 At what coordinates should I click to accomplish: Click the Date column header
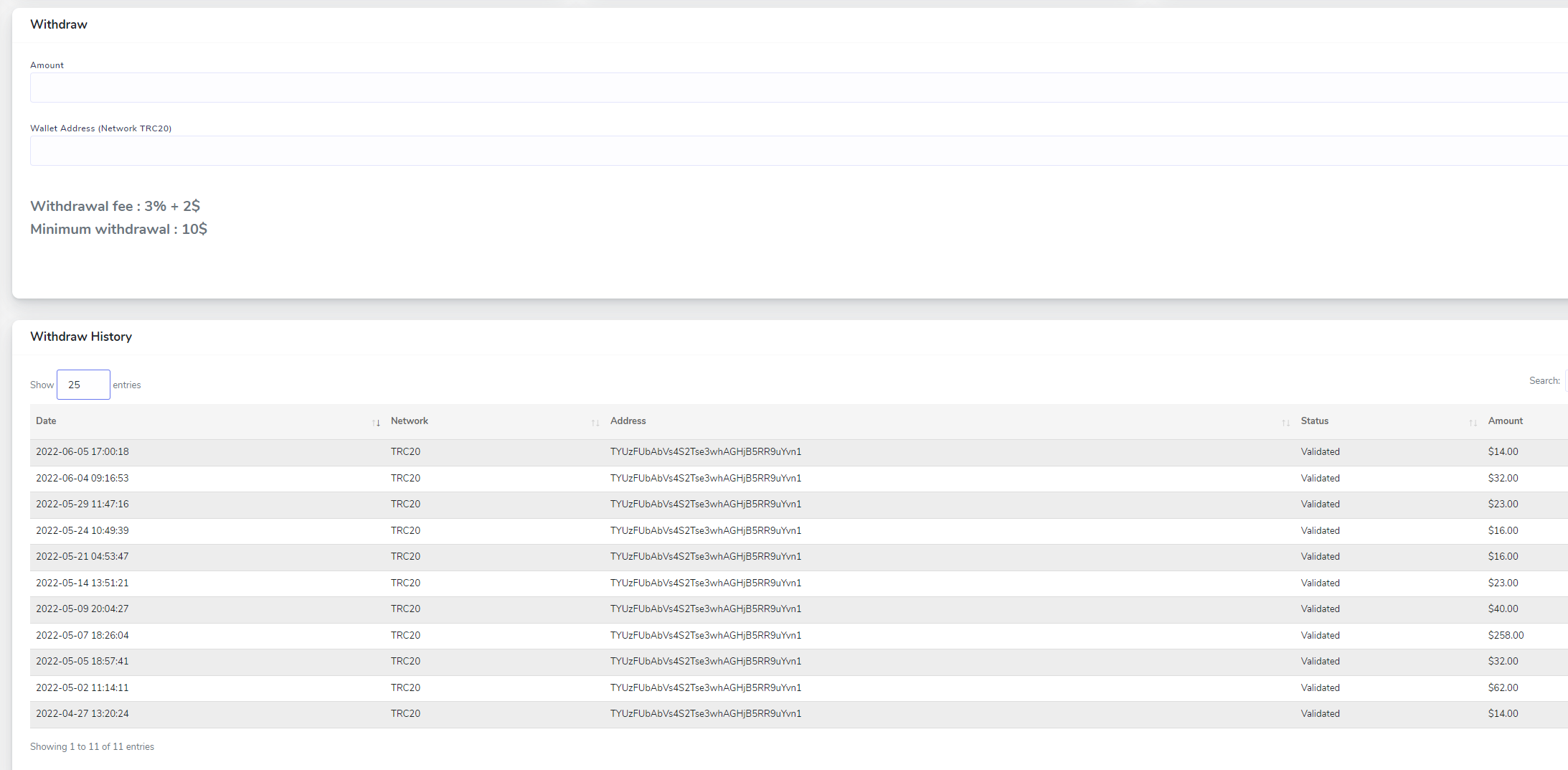click(207, 421)
